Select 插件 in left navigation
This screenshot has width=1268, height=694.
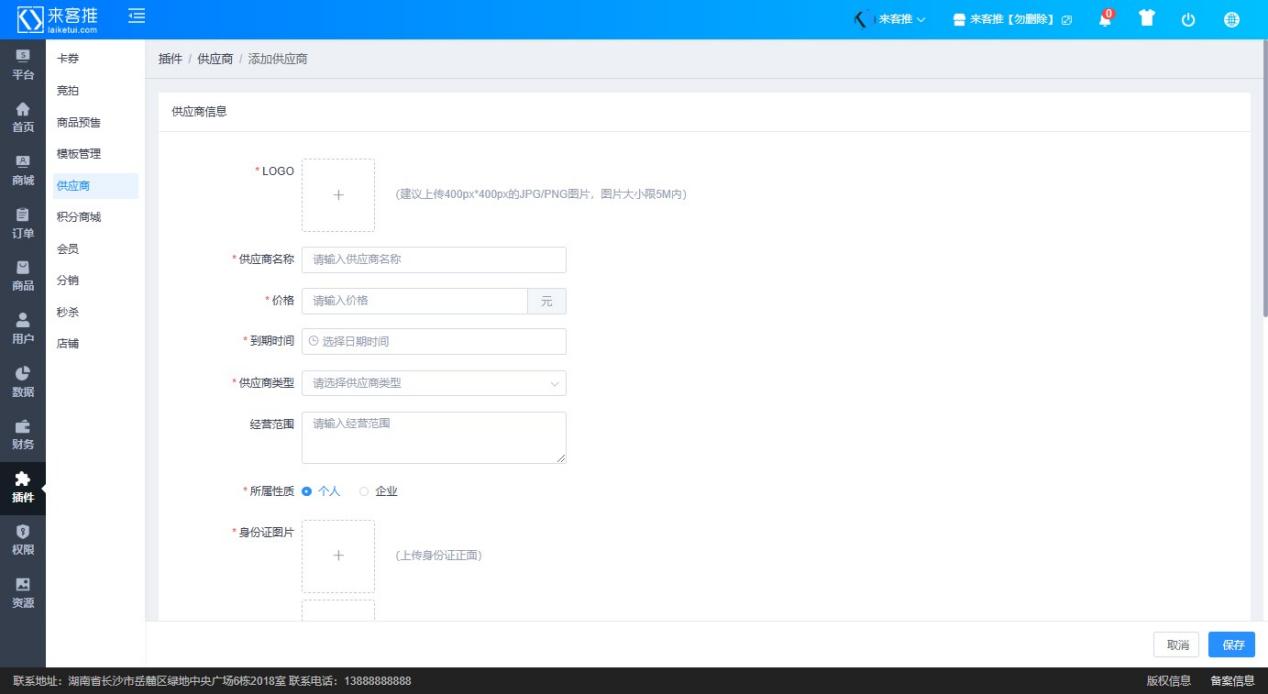22,487
